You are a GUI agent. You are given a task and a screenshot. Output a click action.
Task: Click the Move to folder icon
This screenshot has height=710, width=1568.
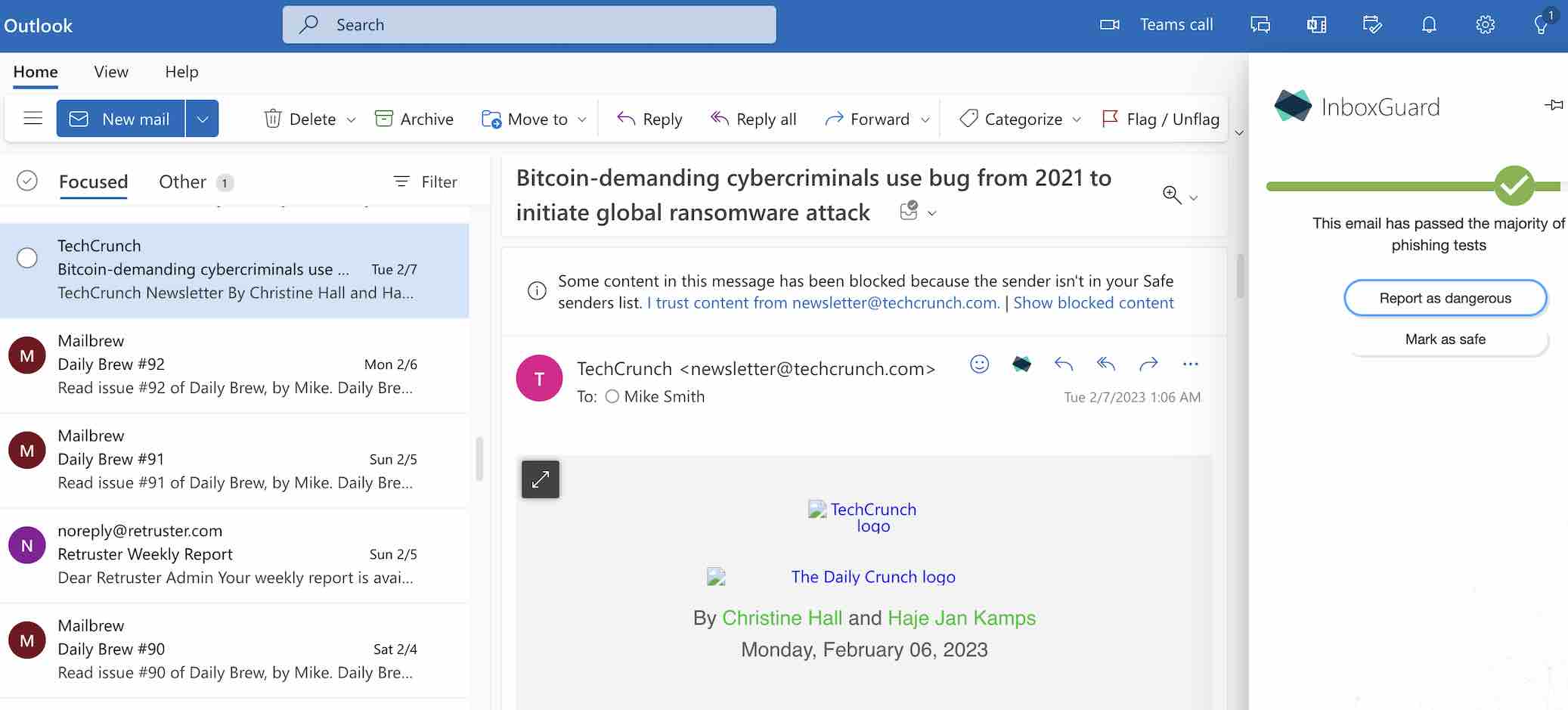[491, 119]
